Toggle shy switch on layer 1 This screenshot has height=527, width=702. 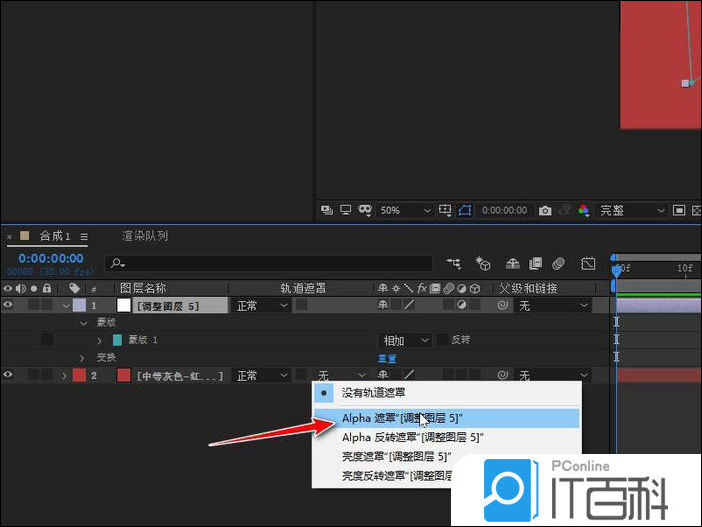tap(383, 305)
